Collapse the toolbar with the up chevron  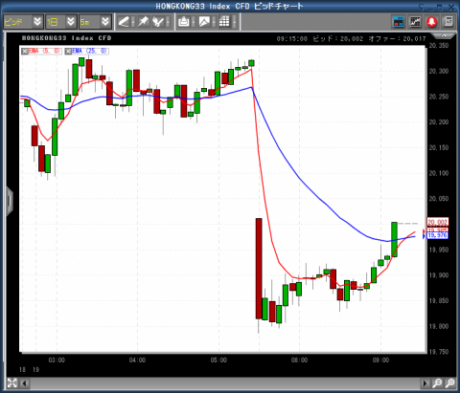click(x=444, y=35)
